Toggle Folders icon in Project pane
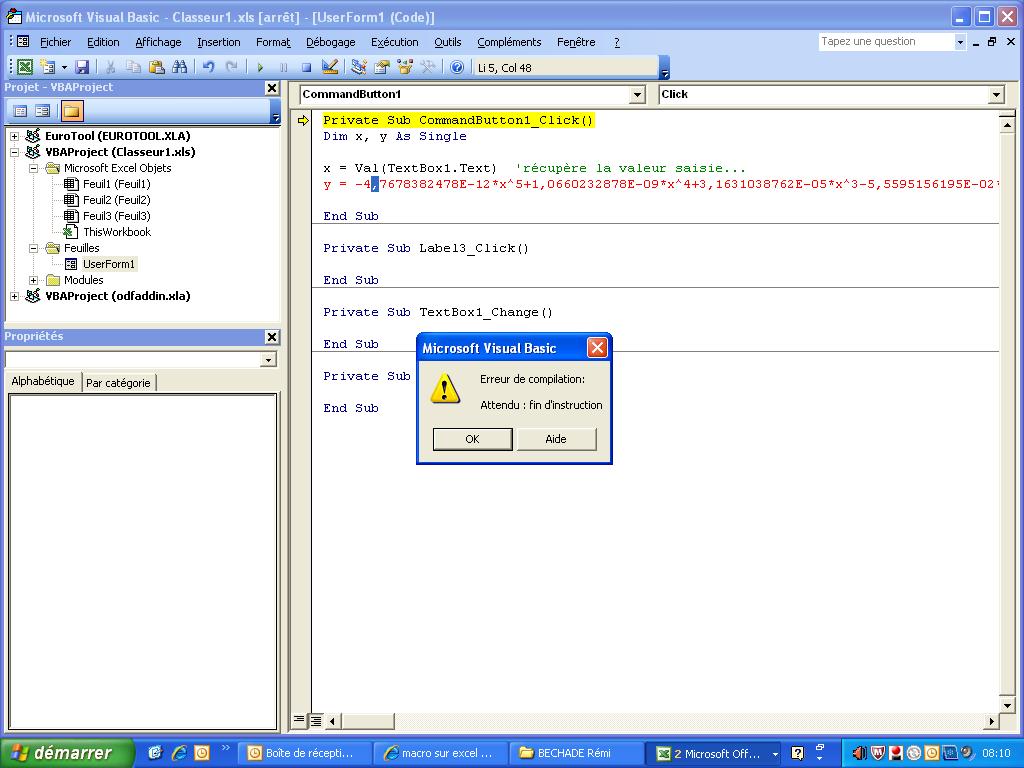1024x768 pixels. [71, 111]
